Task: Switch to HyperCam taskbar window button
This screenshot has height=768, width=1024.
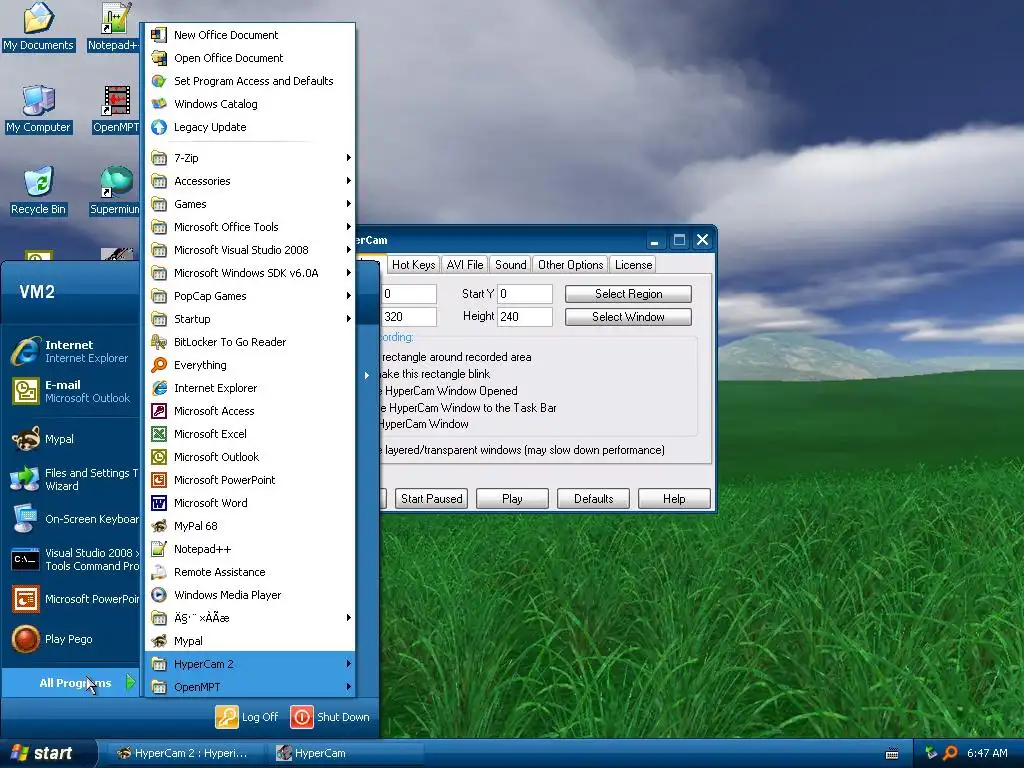Action: [345, 753]
